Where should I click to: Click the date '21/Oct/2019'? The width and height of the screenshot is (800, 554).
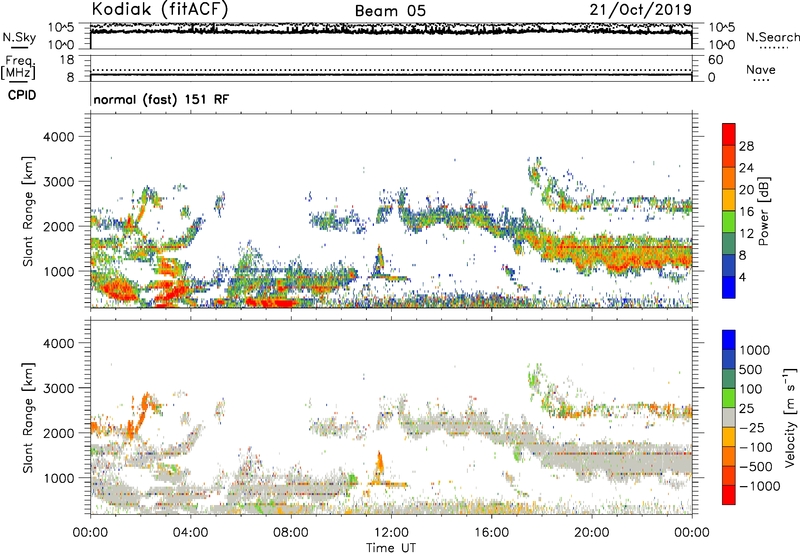(x=641, y=10)
